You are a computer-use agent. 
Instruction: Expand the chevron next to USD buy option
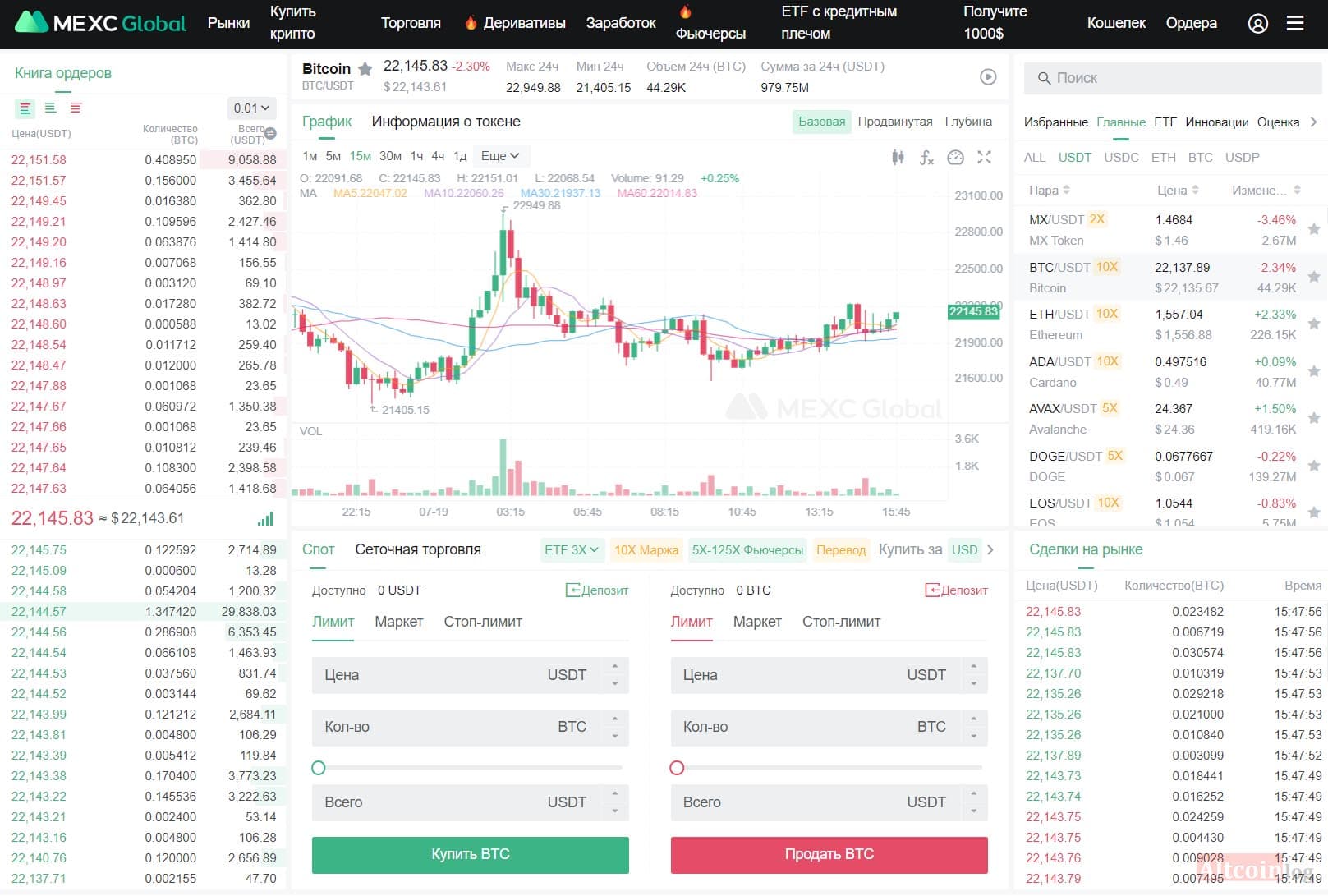(990, 550)
